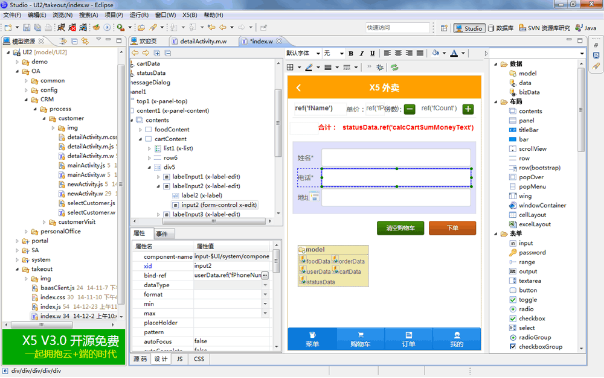Click the green clear cart button

click(400, 228)
